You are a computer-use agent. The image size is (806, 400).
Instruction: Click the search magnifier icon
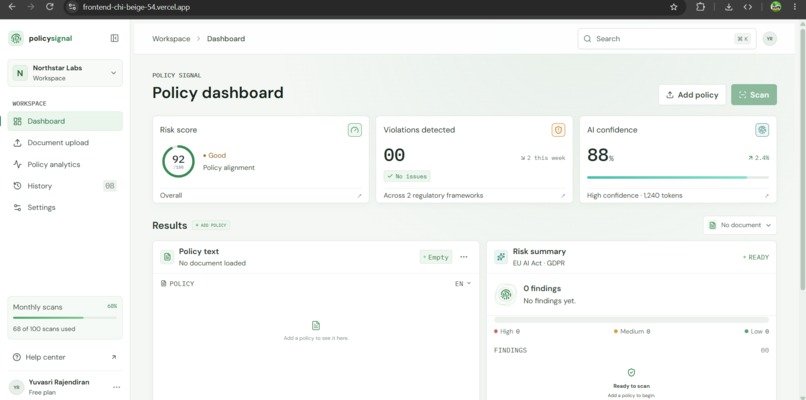pos(587,39)
